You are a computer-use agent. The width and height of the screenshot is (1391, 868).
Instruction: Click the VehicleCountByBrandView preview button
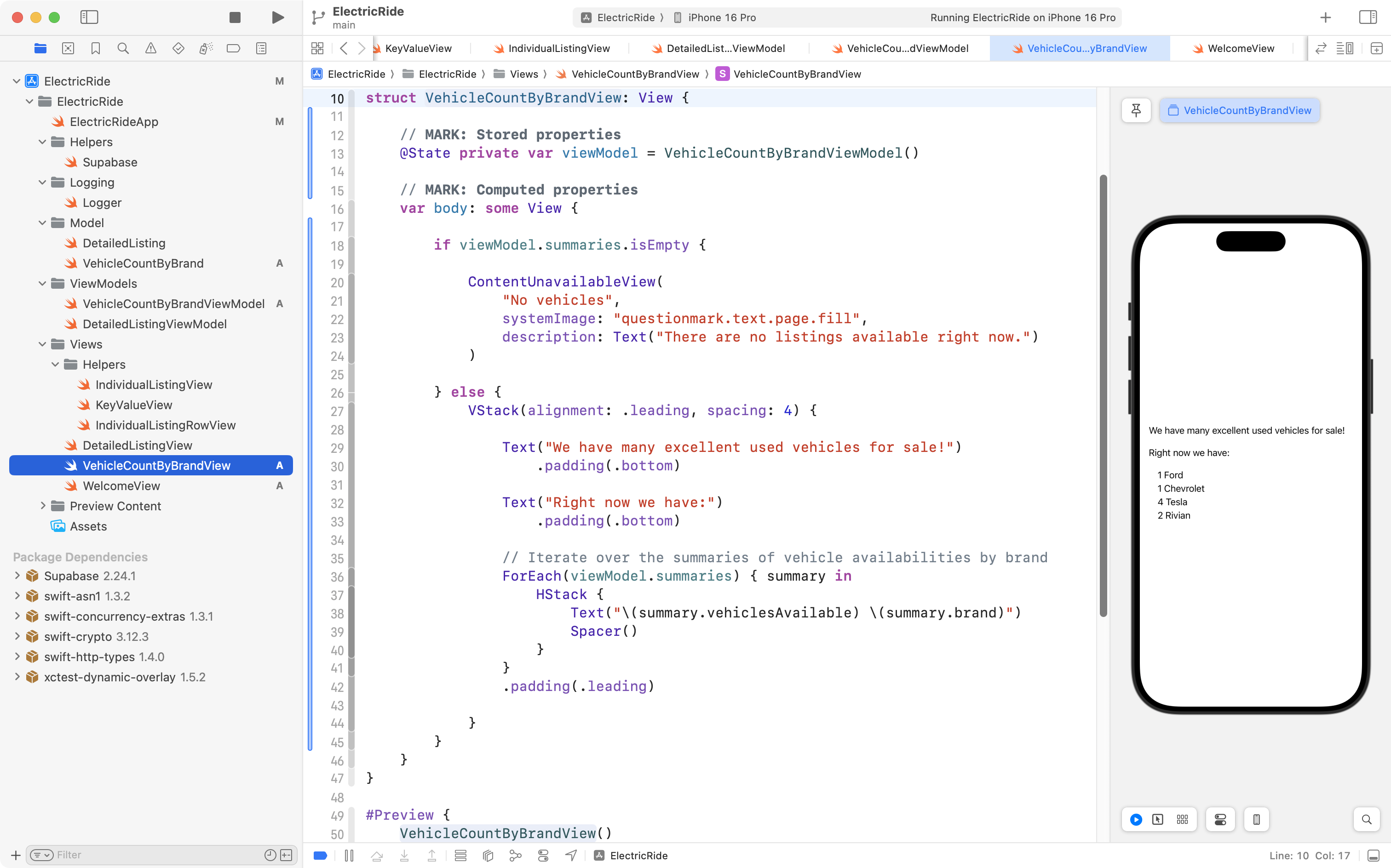click(1240, 110)
